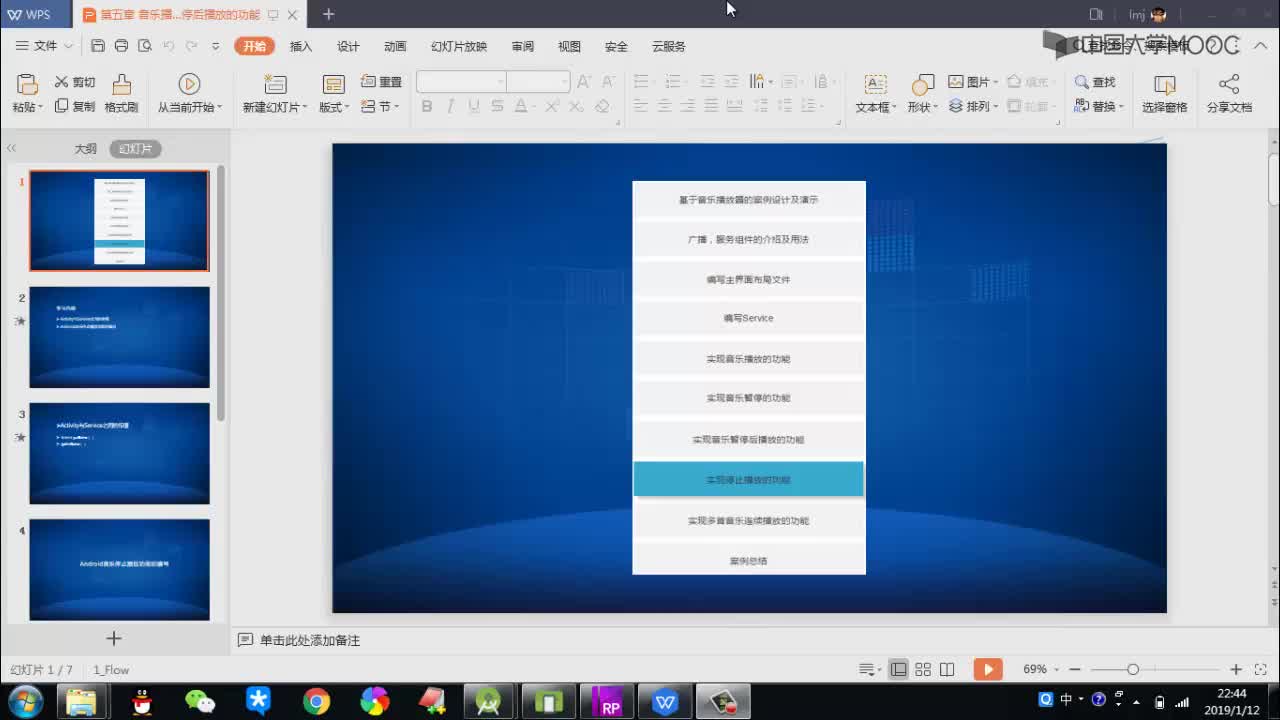Click the Redo arrow icon
This screenshot has height=720, width=1280.
click(192, 46)
